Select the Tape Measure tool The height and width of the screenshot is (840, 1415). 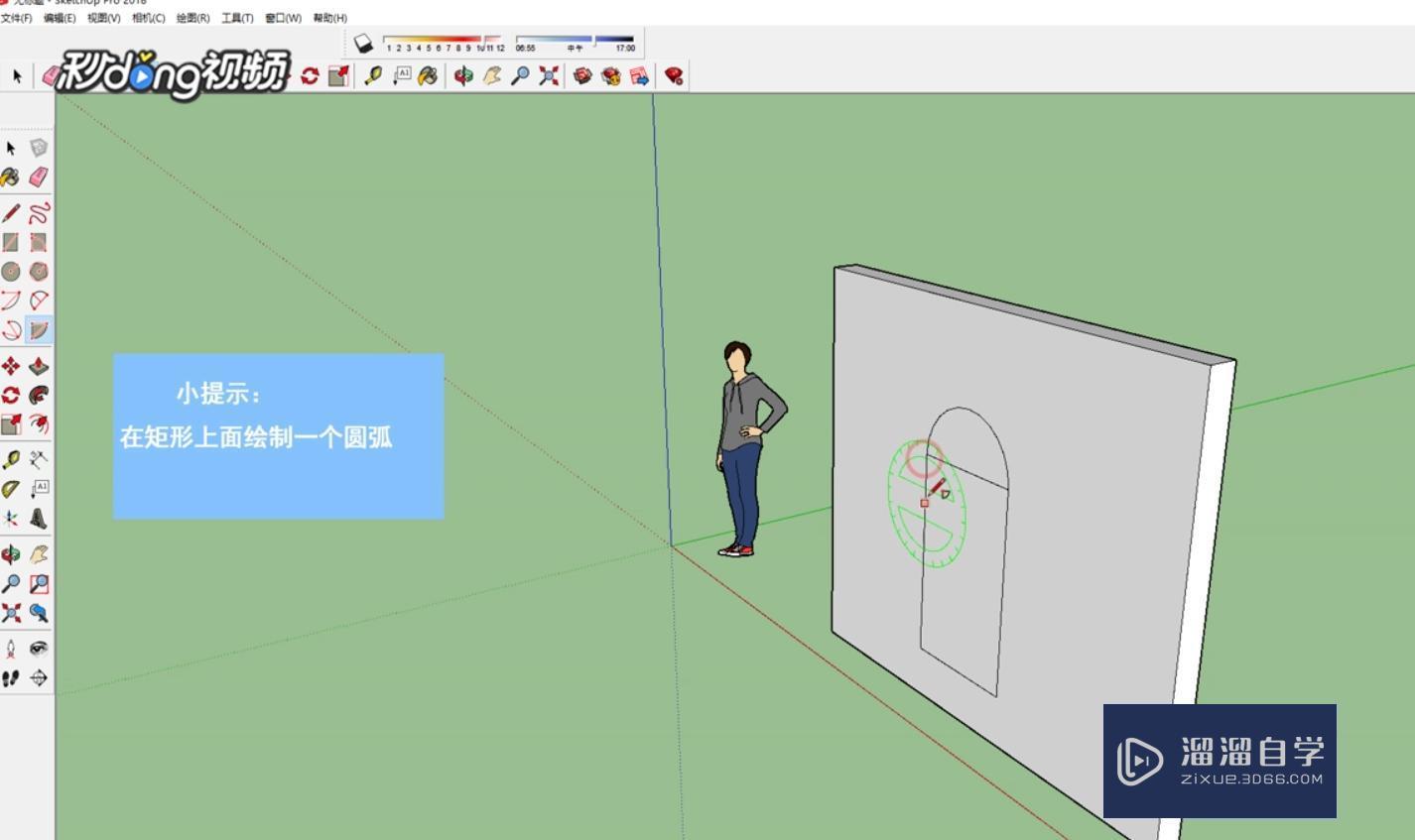click(13, 460)
